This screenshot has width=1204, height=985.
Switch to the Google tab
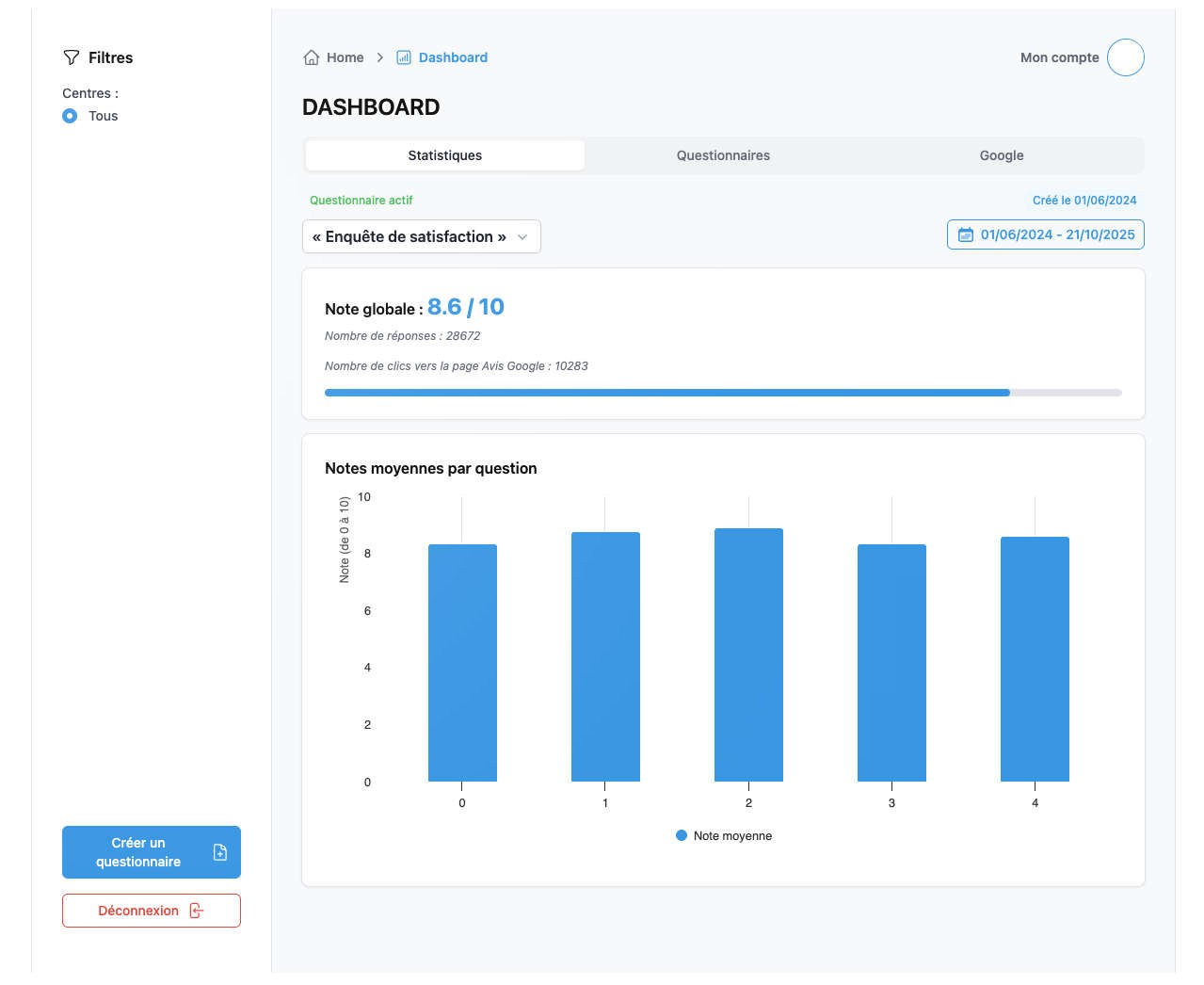(1001, 155)
